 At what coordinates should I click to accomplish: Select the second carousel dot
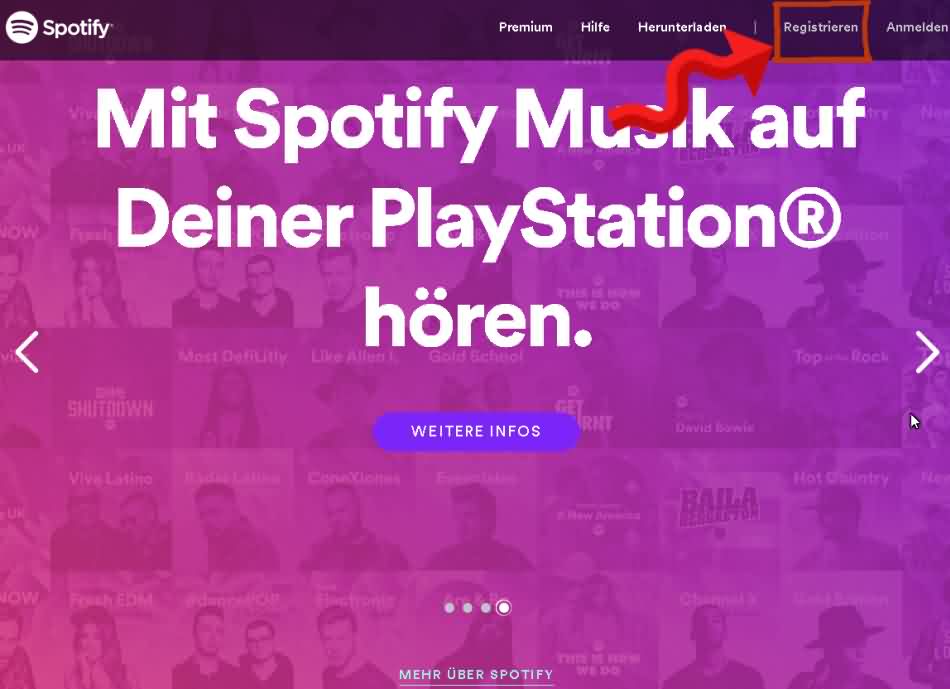point(467,607)
